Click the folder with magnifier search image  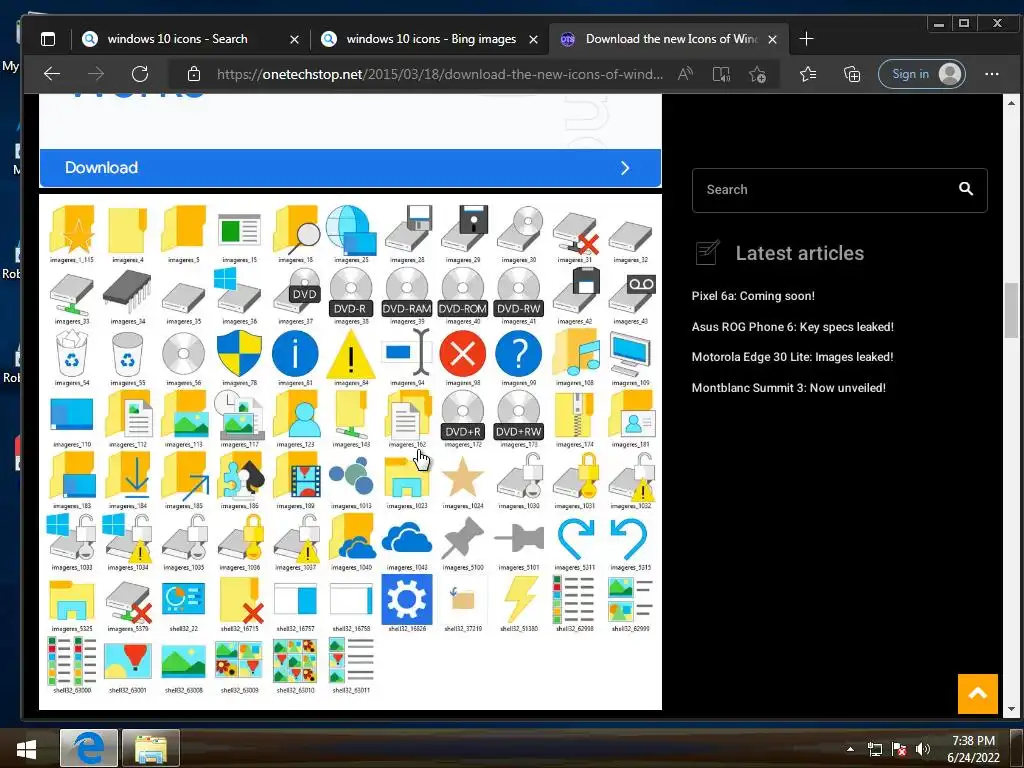point(296,230)
